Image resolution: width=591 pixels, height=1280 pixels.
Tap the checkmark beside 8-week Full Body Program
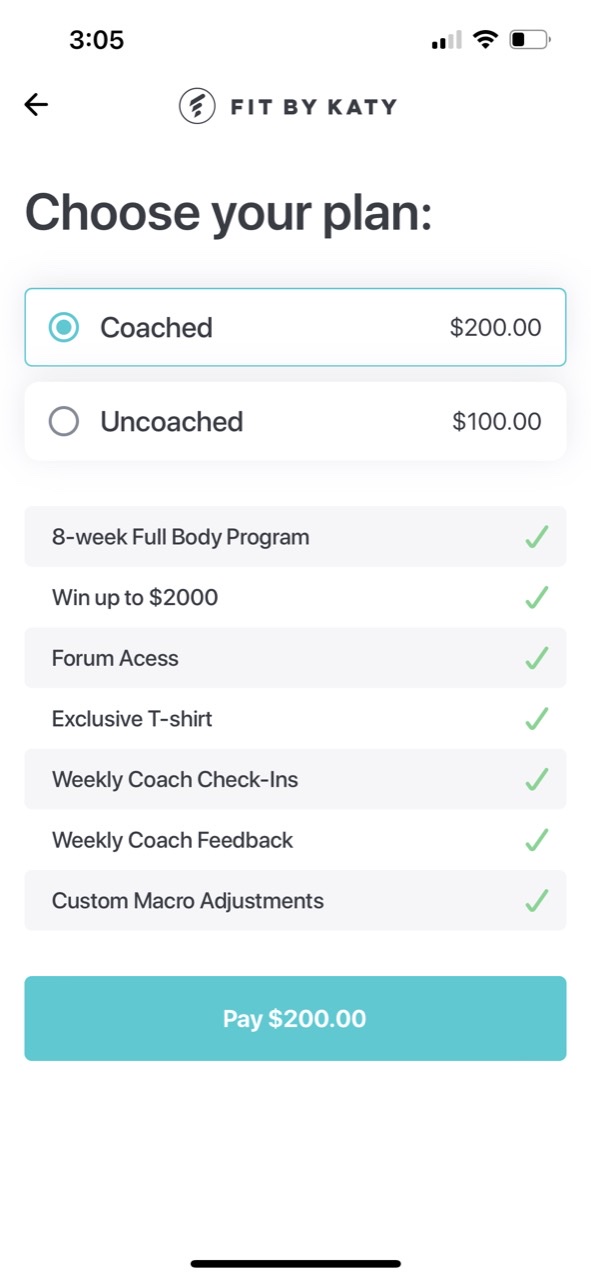coord(536,537)
